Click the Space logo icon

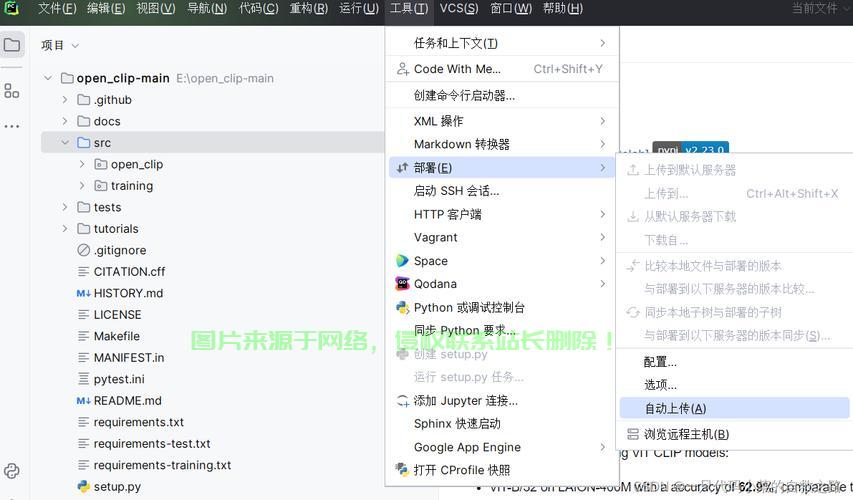point(402,261)
